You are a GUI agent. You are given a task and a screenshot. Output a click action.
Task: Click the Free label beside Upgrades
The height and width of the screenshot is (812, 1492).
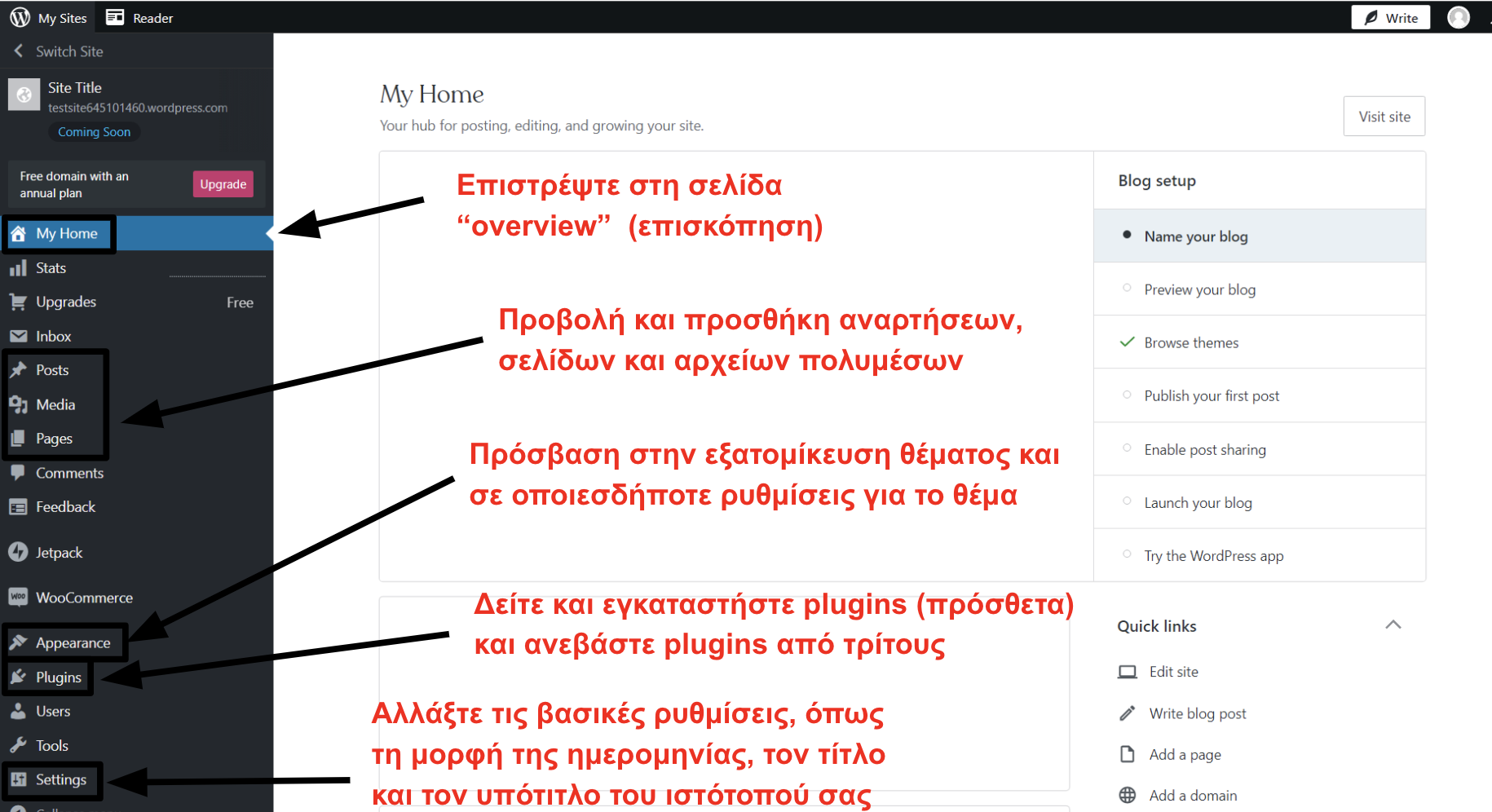coord(240,302)
